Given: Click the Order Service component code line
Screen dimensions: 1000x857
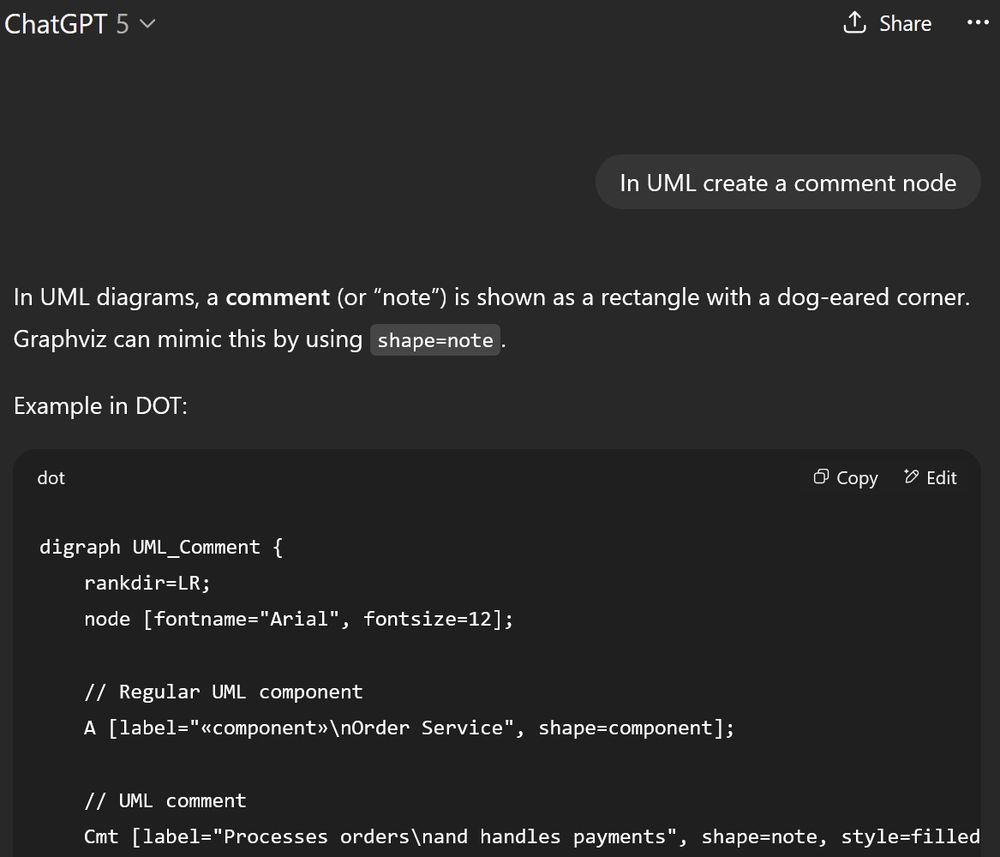Looking at the screenshot, I should pos(409,728).
